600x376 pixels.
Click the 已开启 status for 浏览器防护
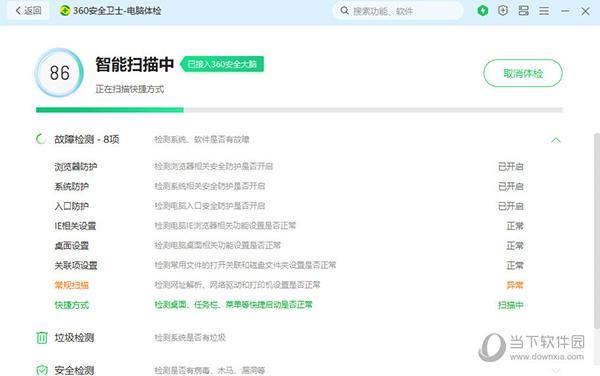[510, 167]
